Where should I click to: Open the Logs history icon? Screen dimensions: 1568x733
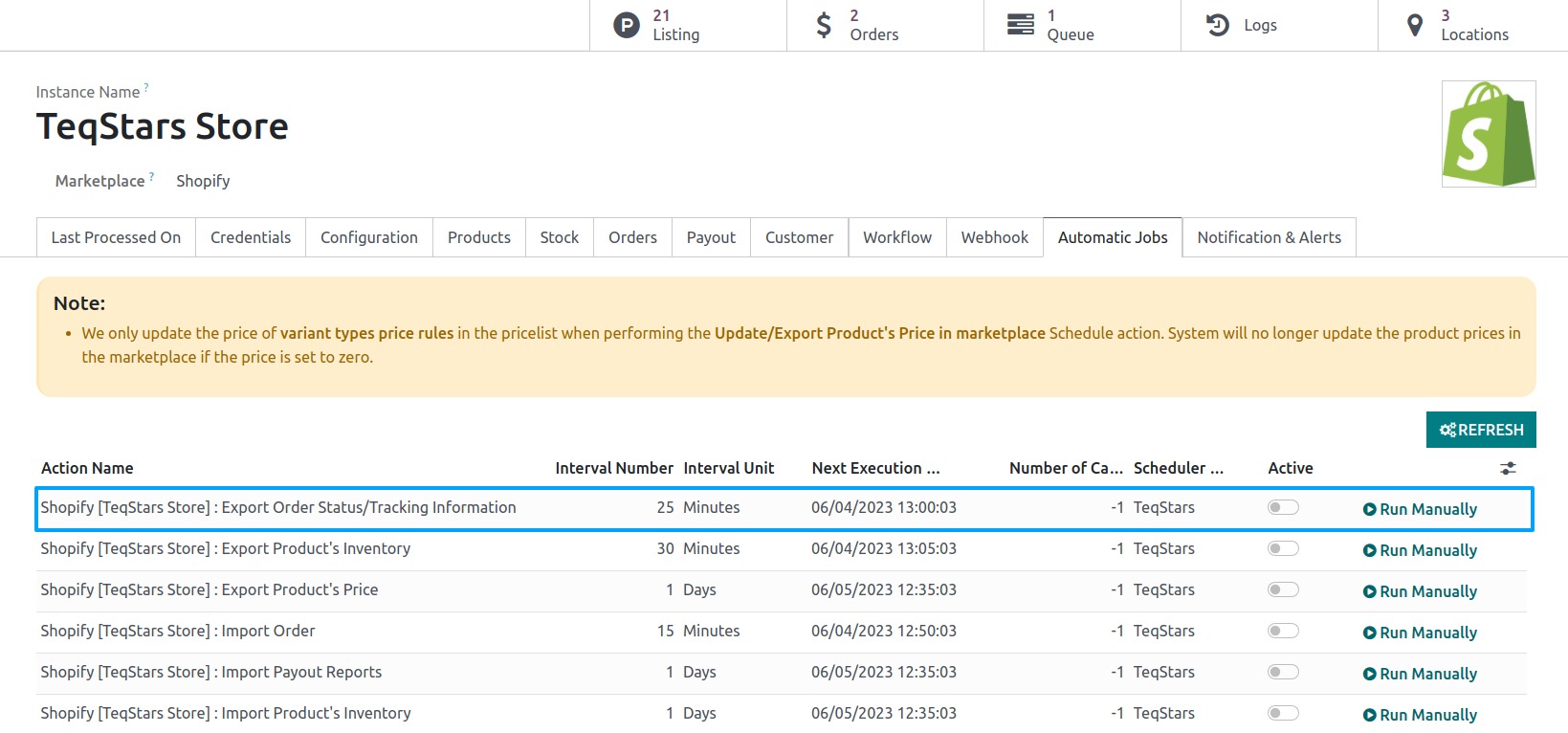1218,25
